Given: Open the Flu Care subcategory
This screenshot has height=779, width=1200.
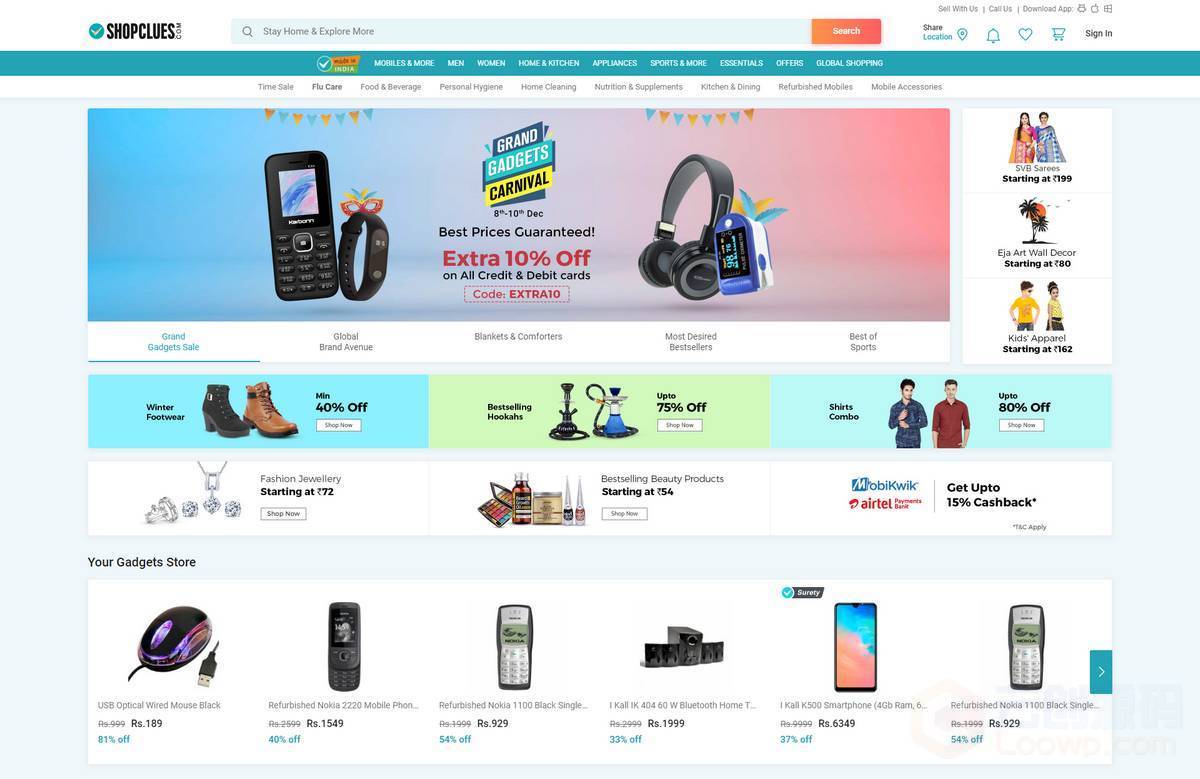Looking at the screenshot, I should [x=327, y=87].
